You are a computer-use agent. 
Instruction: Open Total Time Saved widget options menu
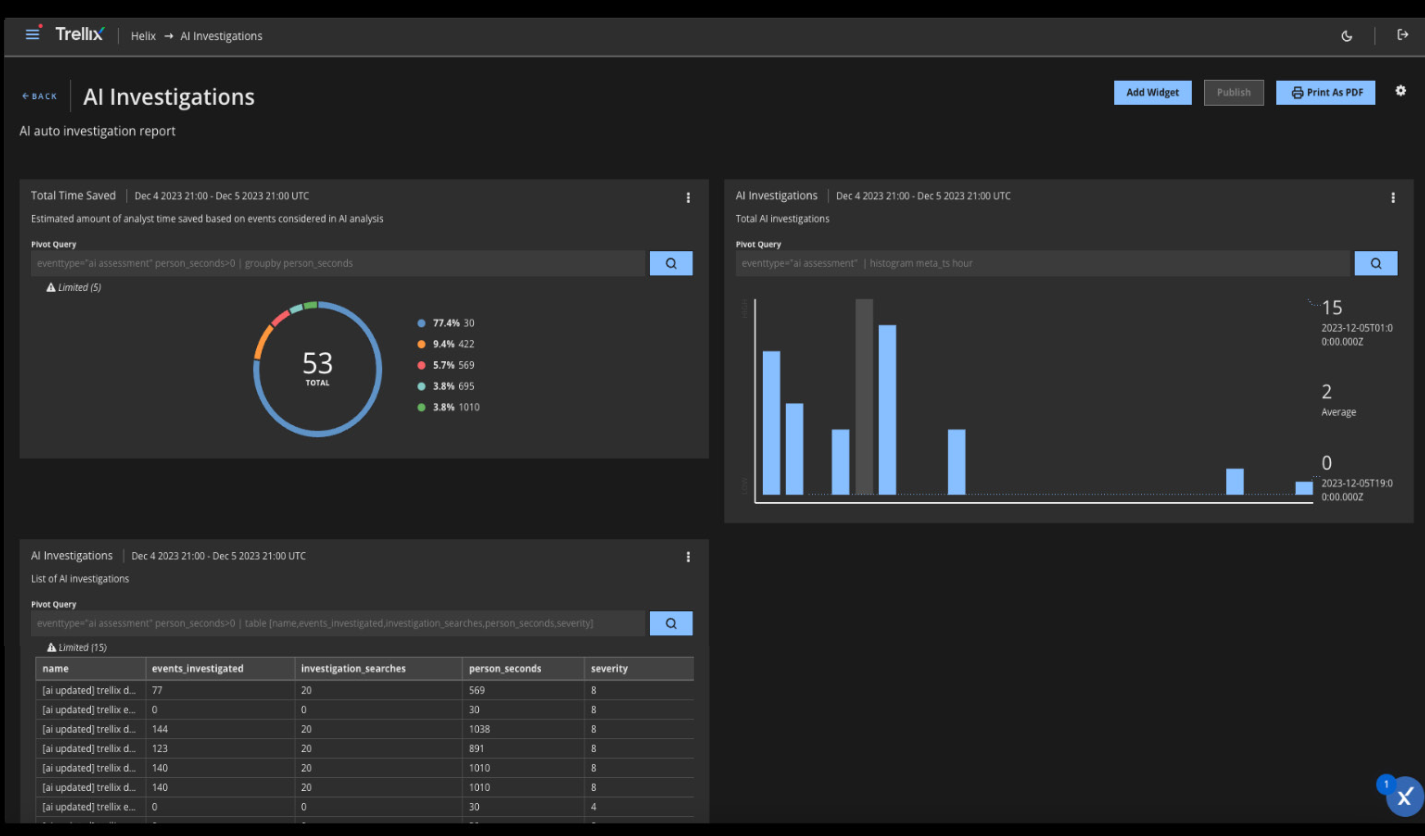click(x=688, y=198)
